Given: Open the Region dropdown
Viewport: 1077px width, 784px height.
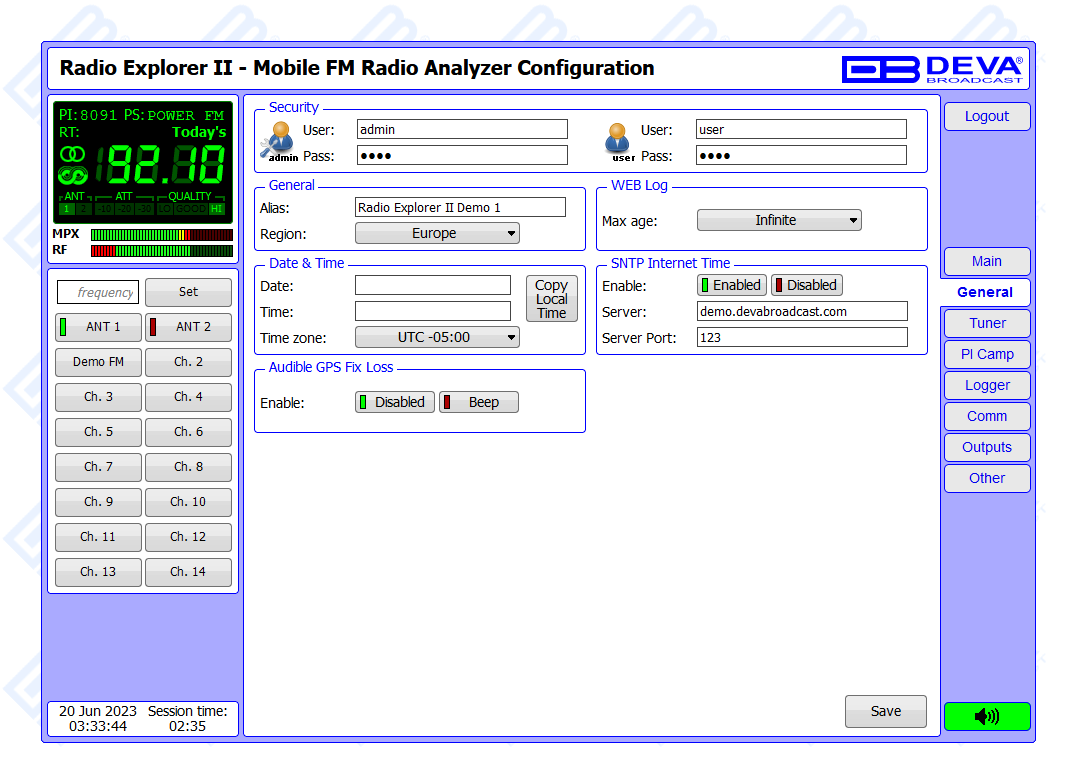Looking at the screenshot, I should click(x=437, y=233).
